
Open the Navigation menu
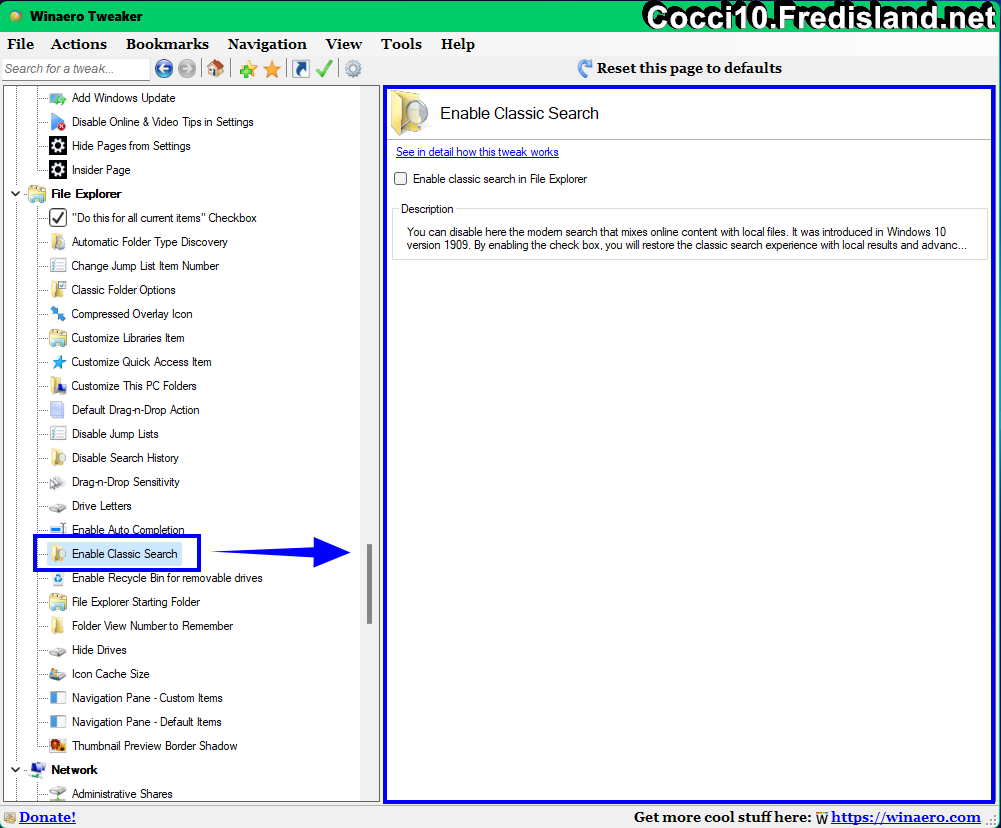click(x=267, y=44)
